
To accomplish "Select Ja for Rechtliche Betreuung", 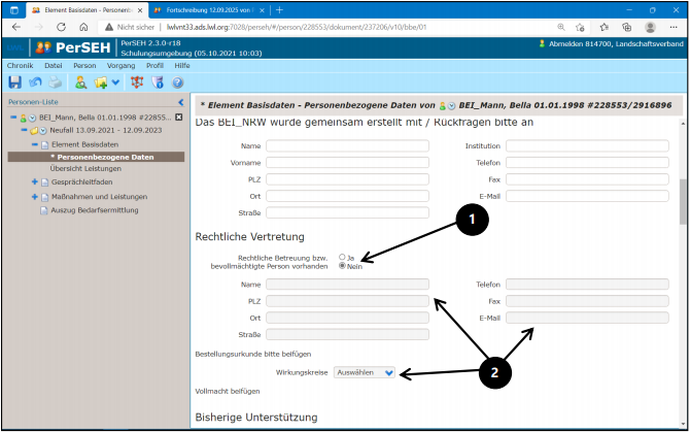I will point(342,257).
